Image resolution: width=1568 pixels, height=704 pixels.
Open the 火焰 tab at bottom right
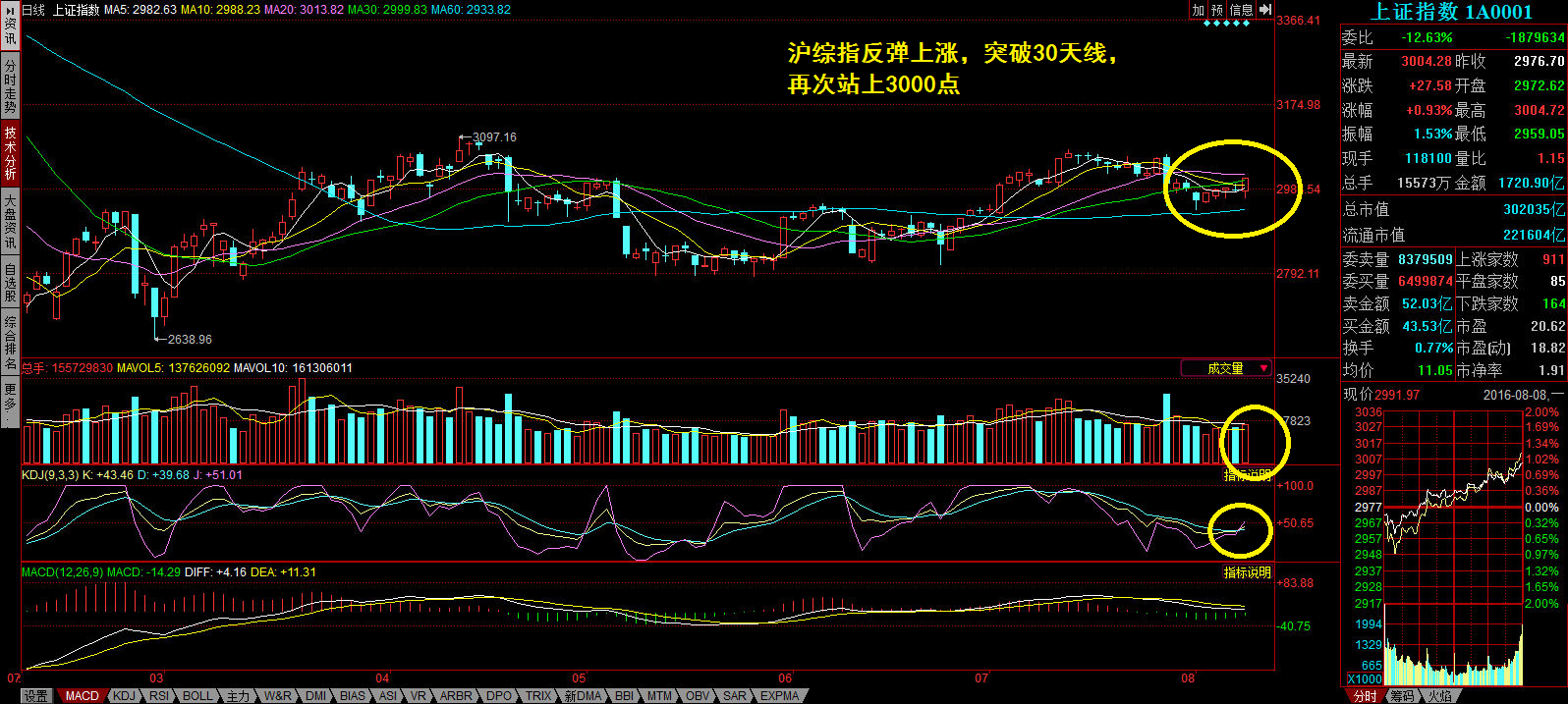click(x=1439, y=696)
